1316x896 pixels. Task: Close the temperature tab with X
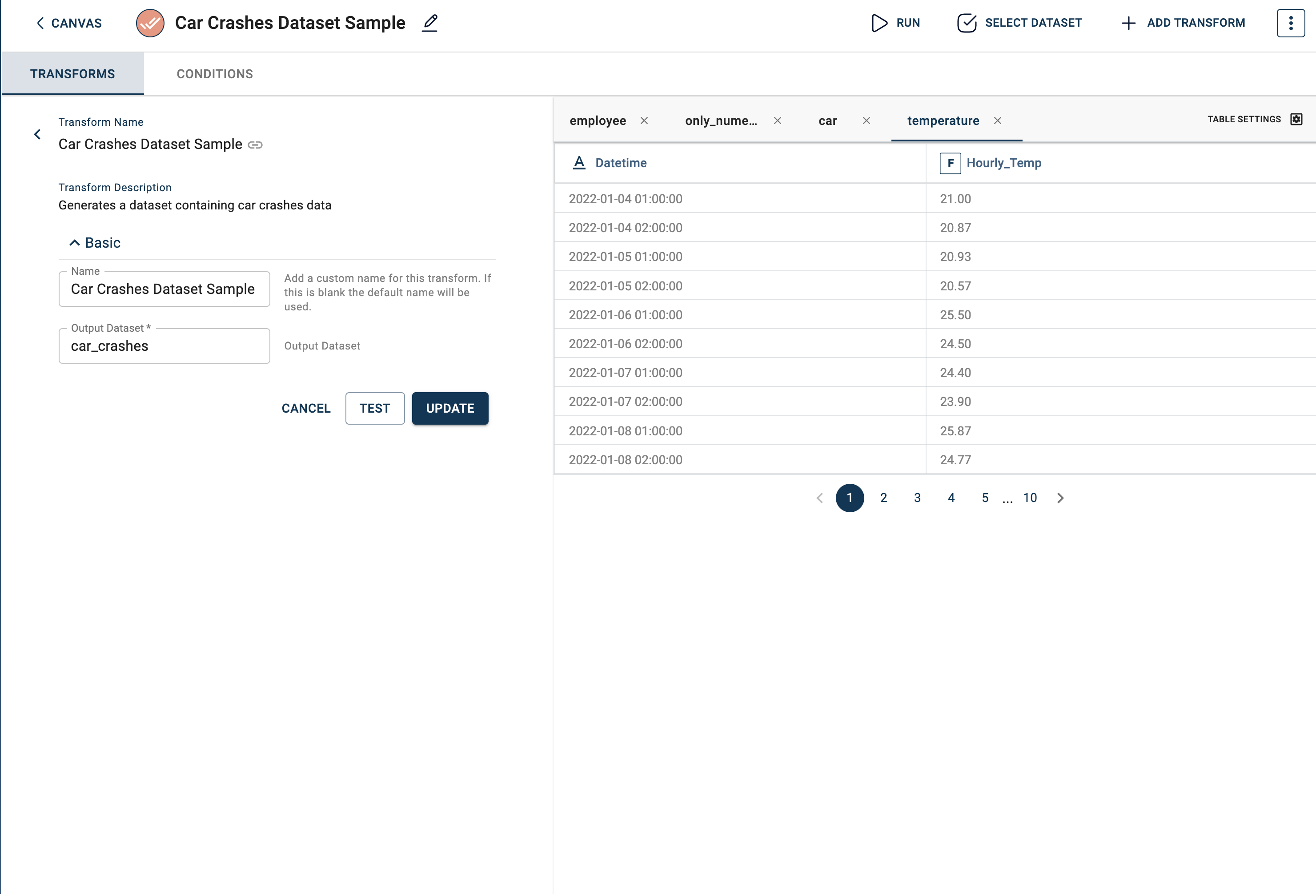[997, 121]
